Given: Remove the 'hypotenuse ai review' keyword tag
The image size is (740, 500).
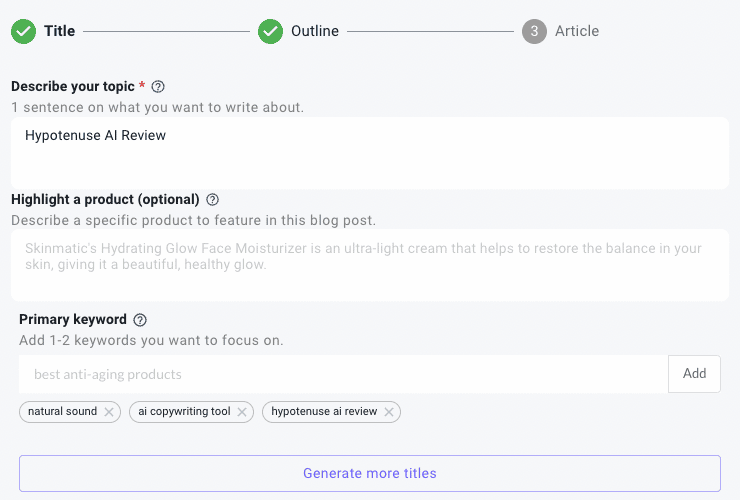Looking at the screenshot, I should (x=389, y=412).
